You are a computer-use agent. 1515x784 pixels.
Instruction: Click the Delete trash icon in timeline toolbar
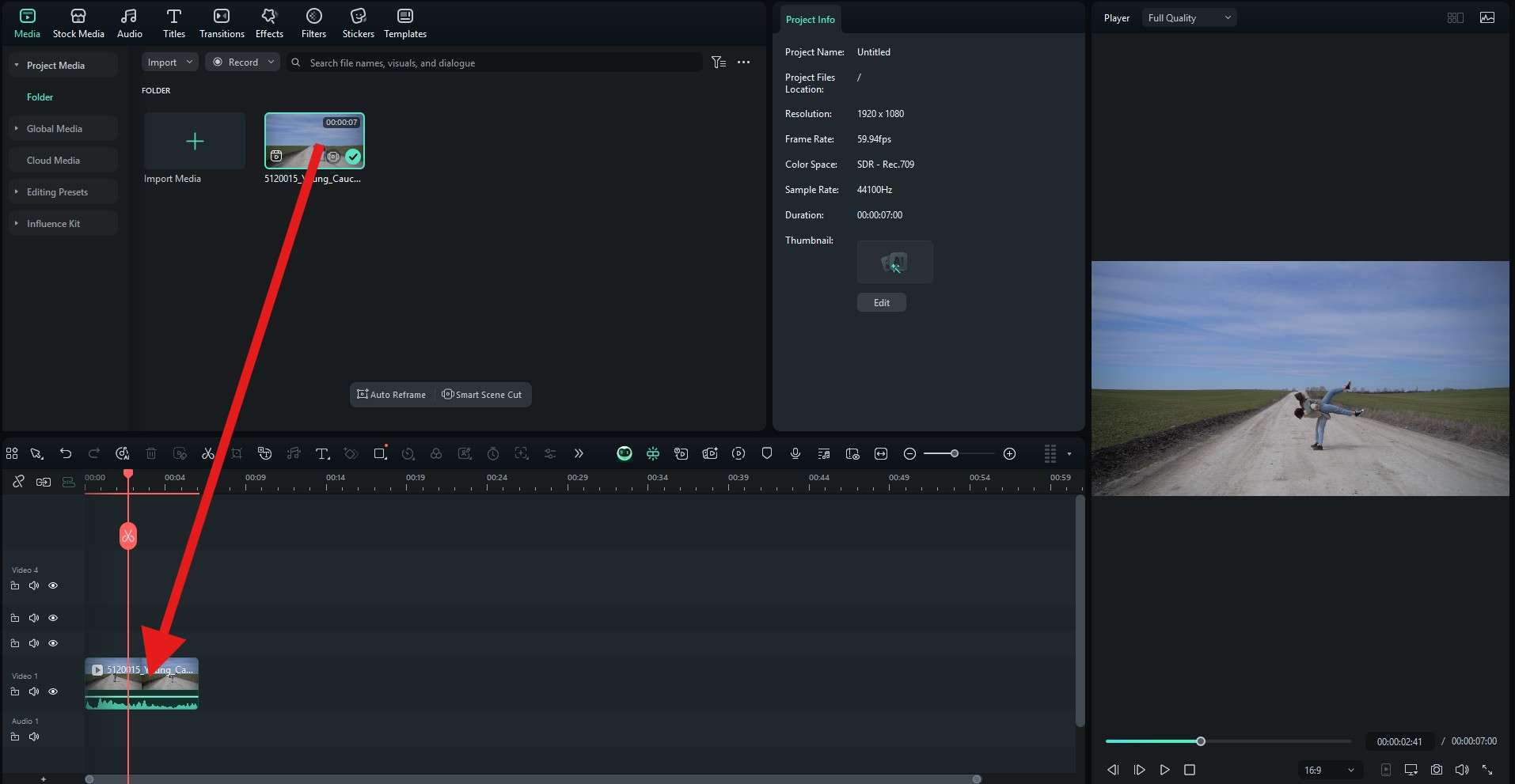tap(151, 453)
